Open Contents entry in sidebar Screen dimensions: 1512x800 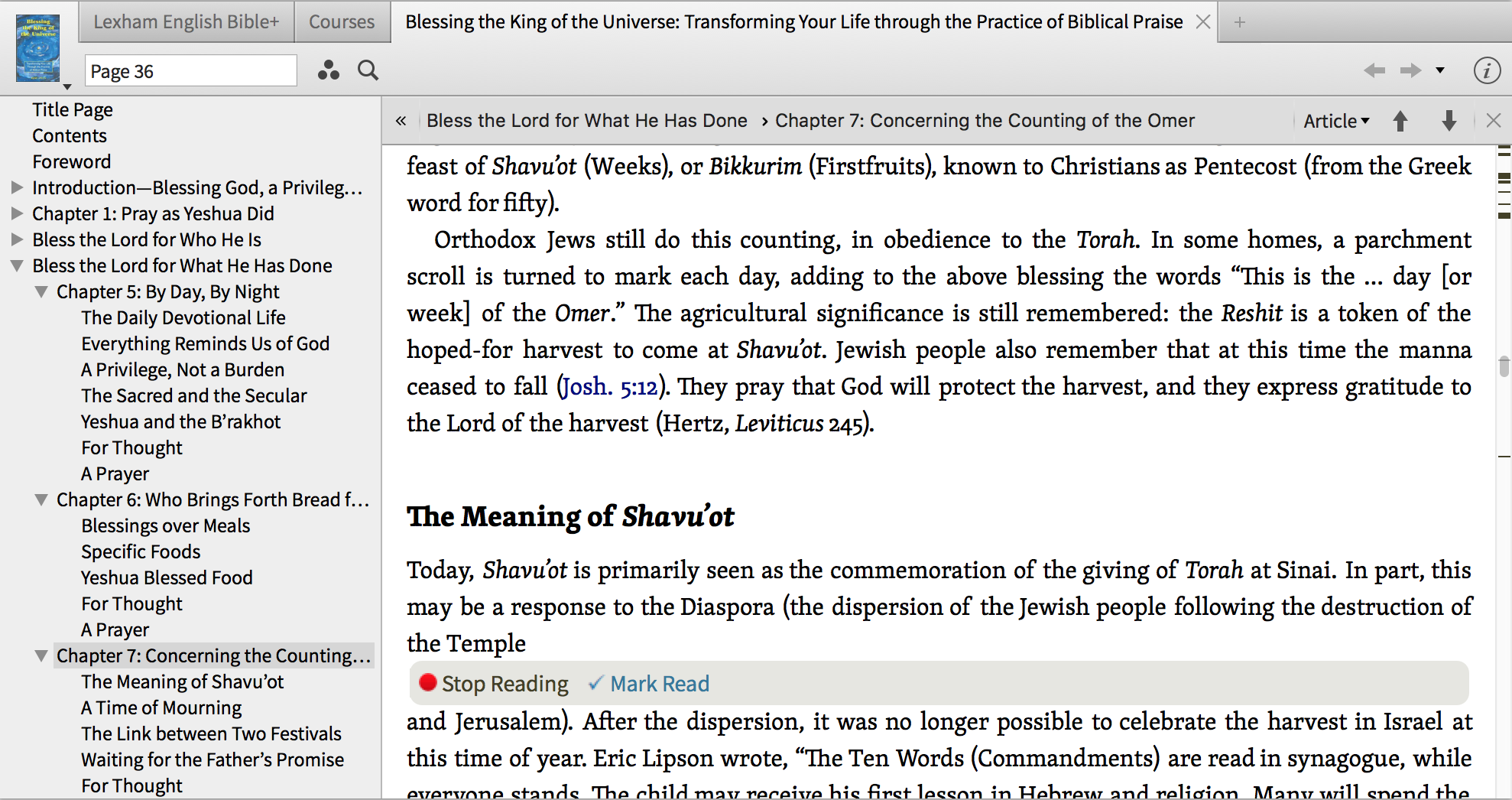tap(70, 135)
